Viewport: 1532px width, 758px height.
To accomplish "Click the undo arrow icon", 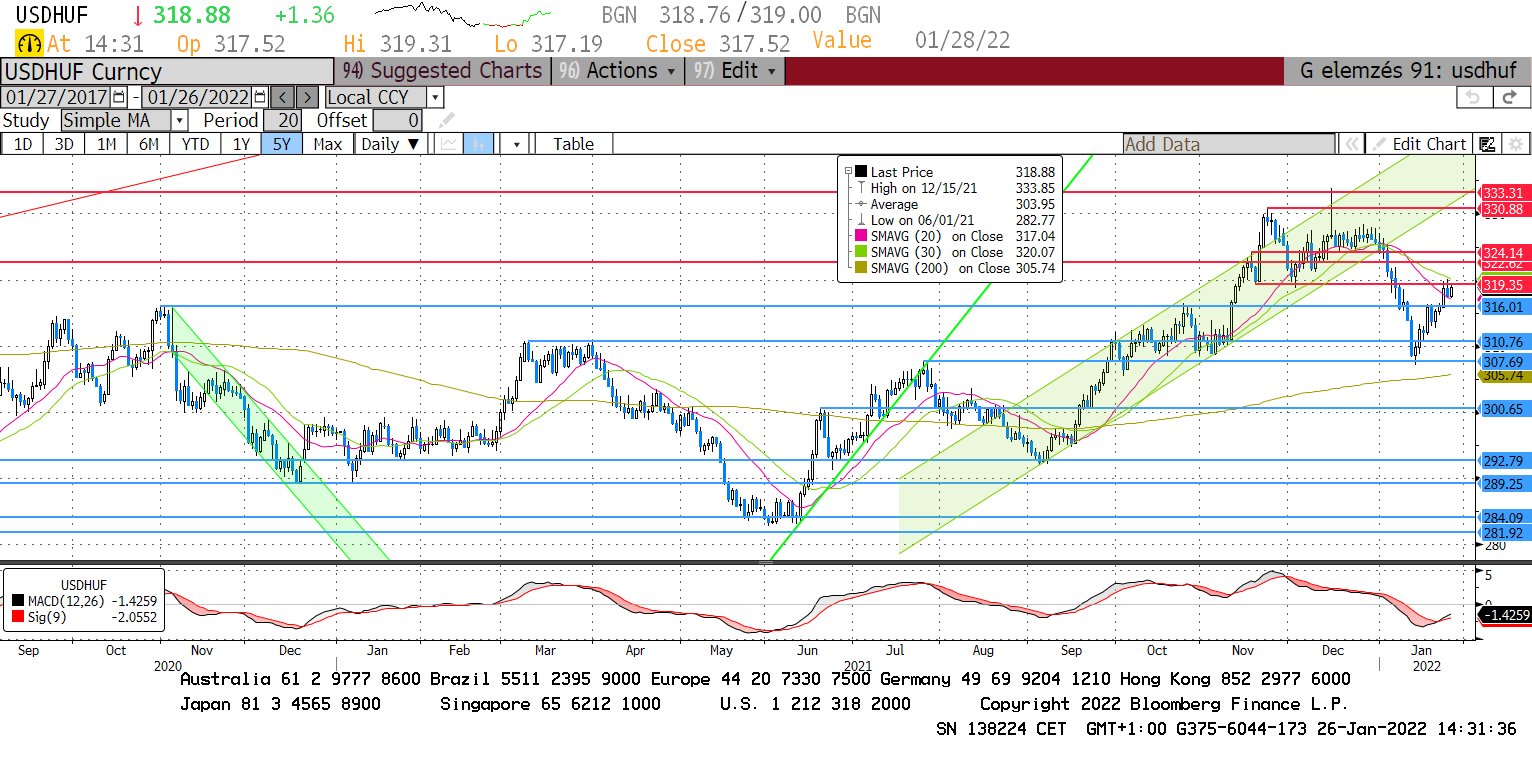I will 1473,97.
